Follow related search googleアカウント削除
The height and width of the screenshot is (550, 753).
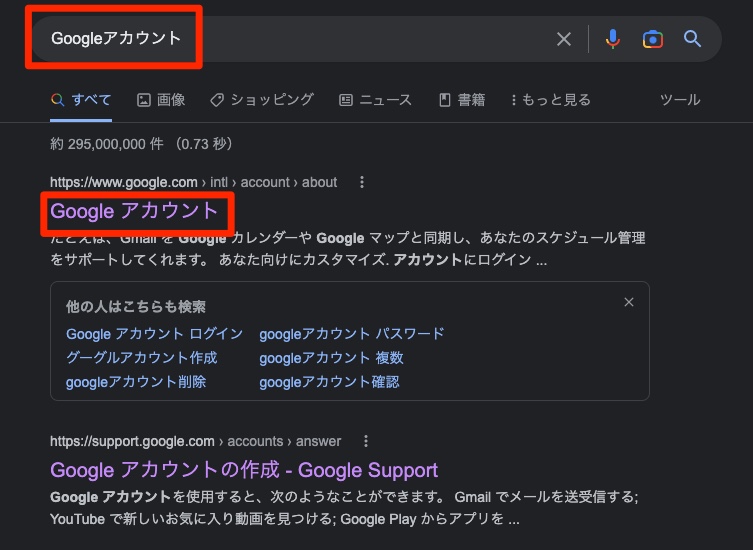(x=136, y=382)
